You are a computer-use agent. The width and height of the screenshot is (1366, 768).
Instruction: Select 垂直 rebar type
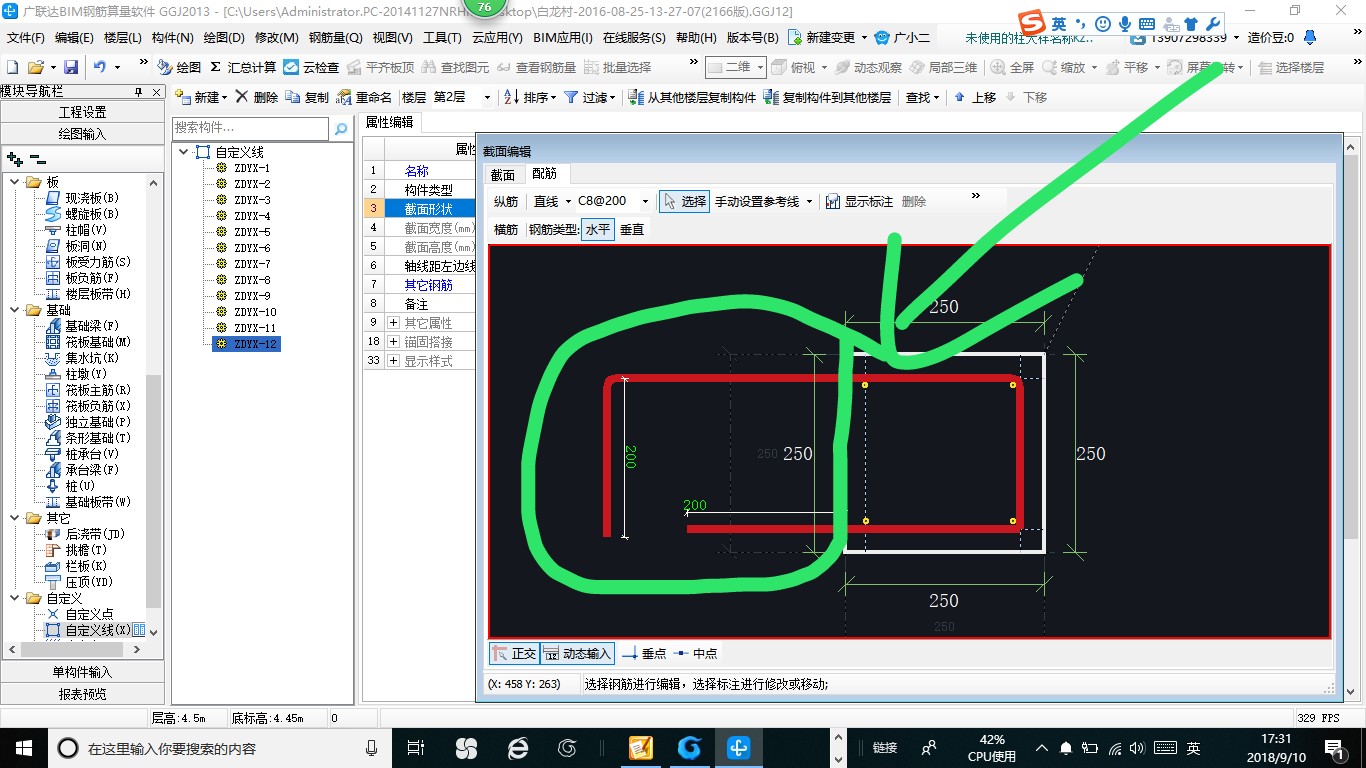pos(632,229)
